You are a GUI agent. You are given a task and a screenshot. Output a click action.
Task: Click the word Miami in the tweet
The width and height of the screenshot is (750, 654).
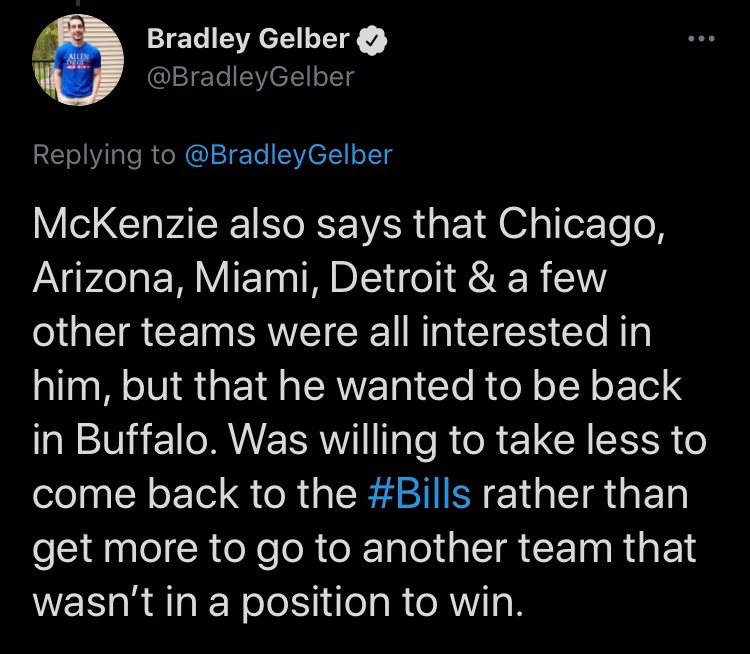pos(256,278)
